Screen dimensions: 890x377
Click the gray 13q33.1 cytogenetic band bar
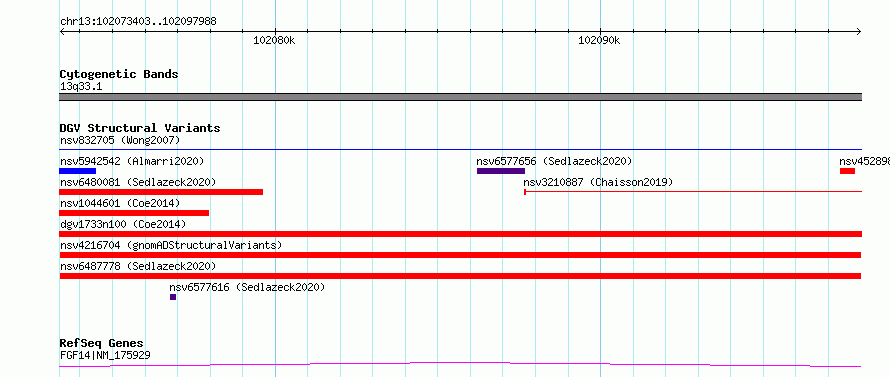point(461,97)
